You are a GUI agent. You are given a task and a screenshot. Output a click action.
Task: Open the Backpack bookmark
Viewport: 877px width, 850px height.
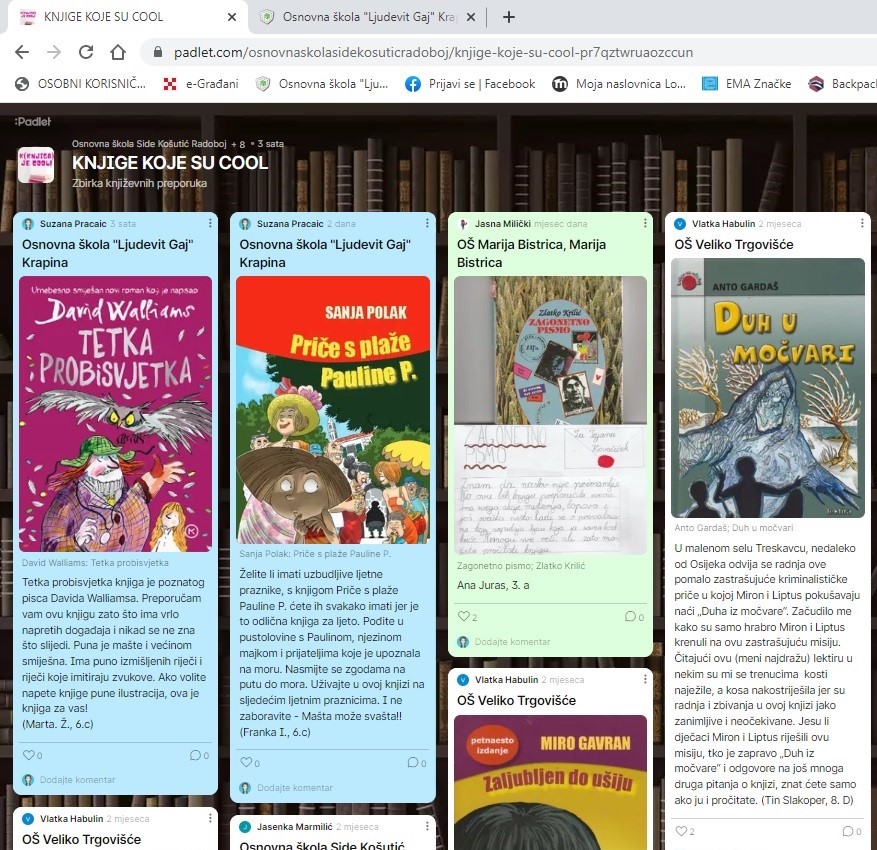[842, 84]
